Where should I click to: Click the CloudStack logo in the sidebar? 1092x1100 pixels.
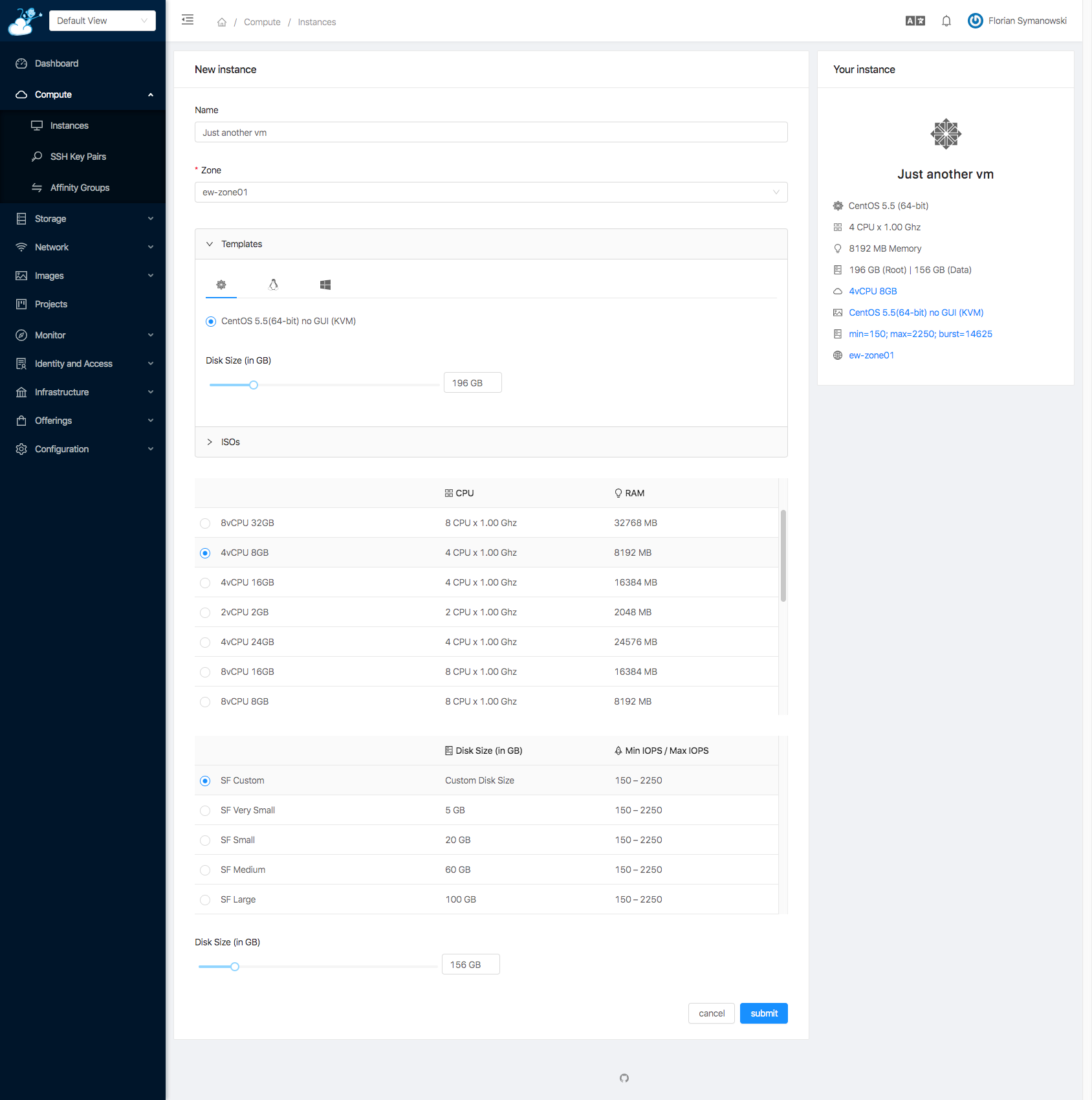[x=25, y=21]
